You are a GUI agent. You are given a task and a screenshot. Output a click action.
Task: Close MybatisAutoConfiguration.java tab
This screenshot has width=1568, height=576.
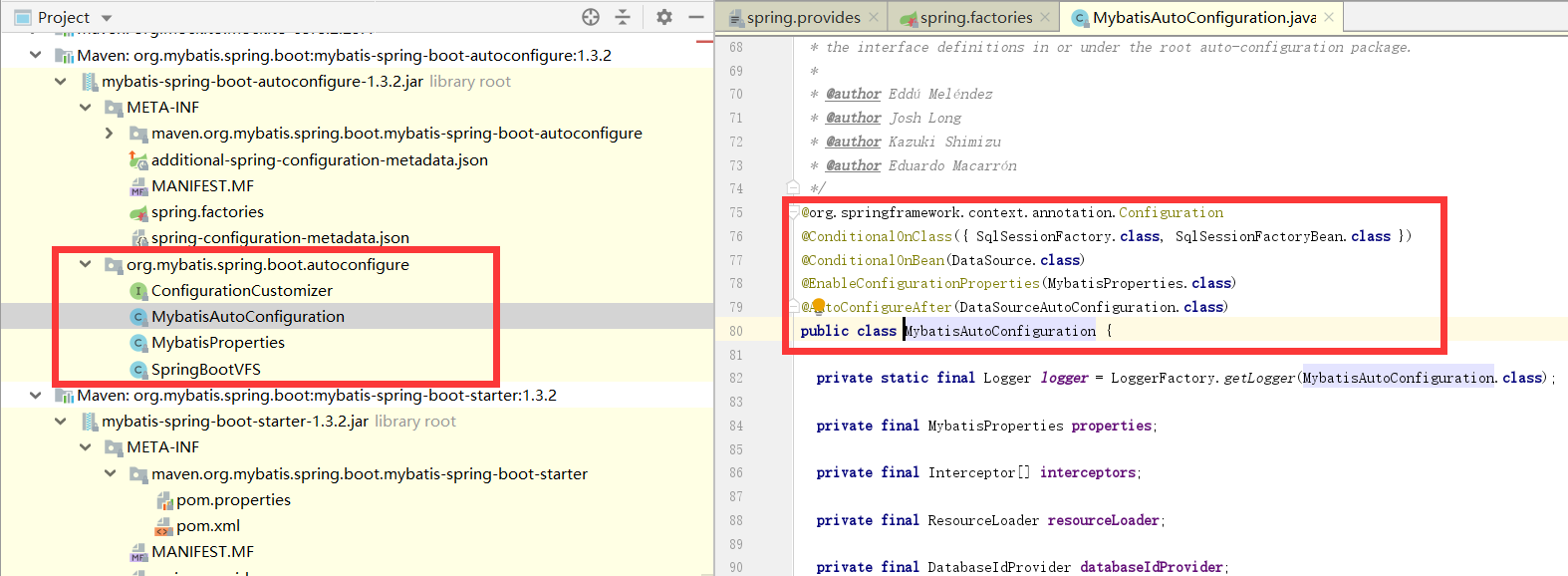[x=1329, y=17]
